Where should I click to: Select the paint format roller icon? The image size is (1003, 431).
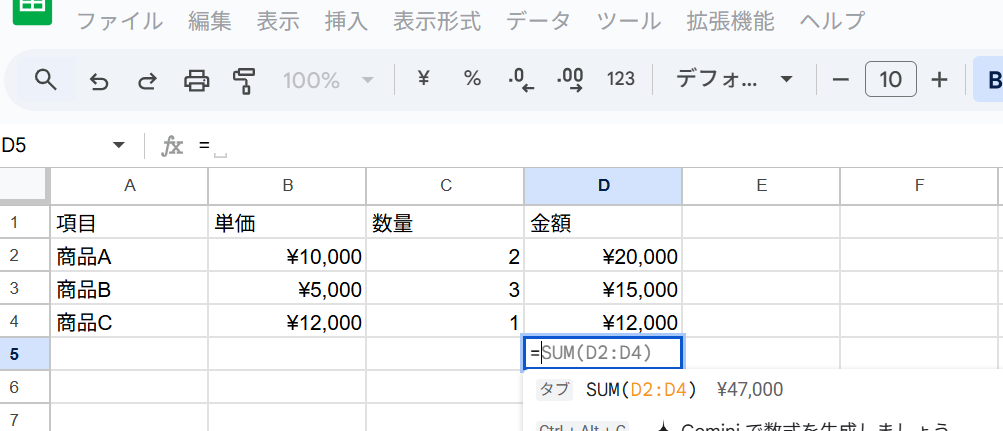[244, 80]
